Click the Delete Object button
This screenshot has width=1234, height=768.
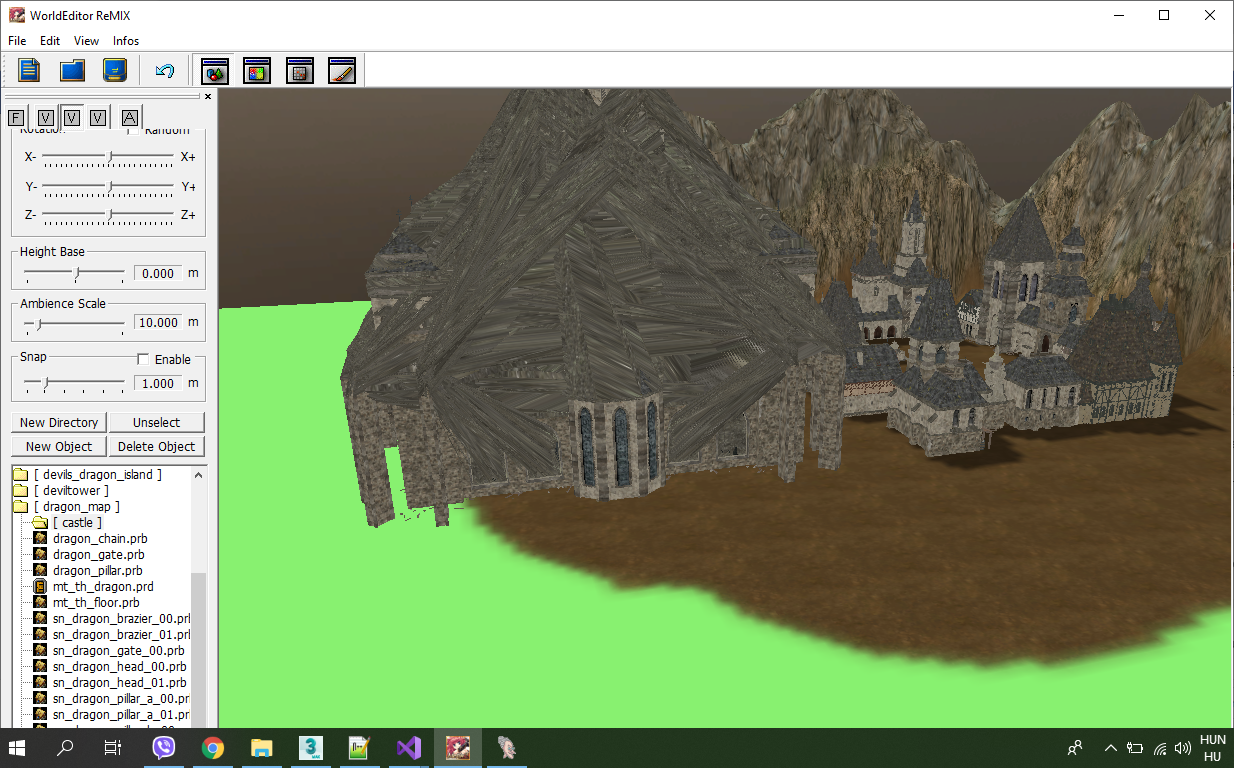click(156, 446)
